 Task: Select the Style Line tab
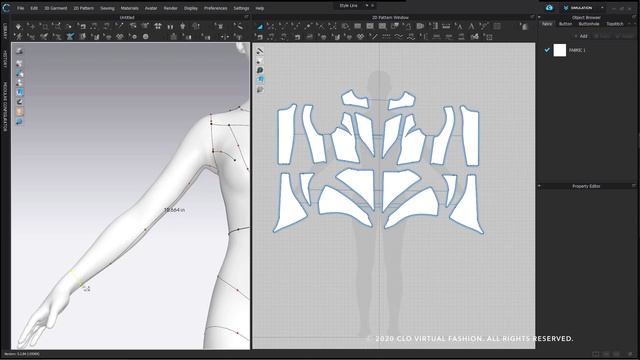coord(348,6)
